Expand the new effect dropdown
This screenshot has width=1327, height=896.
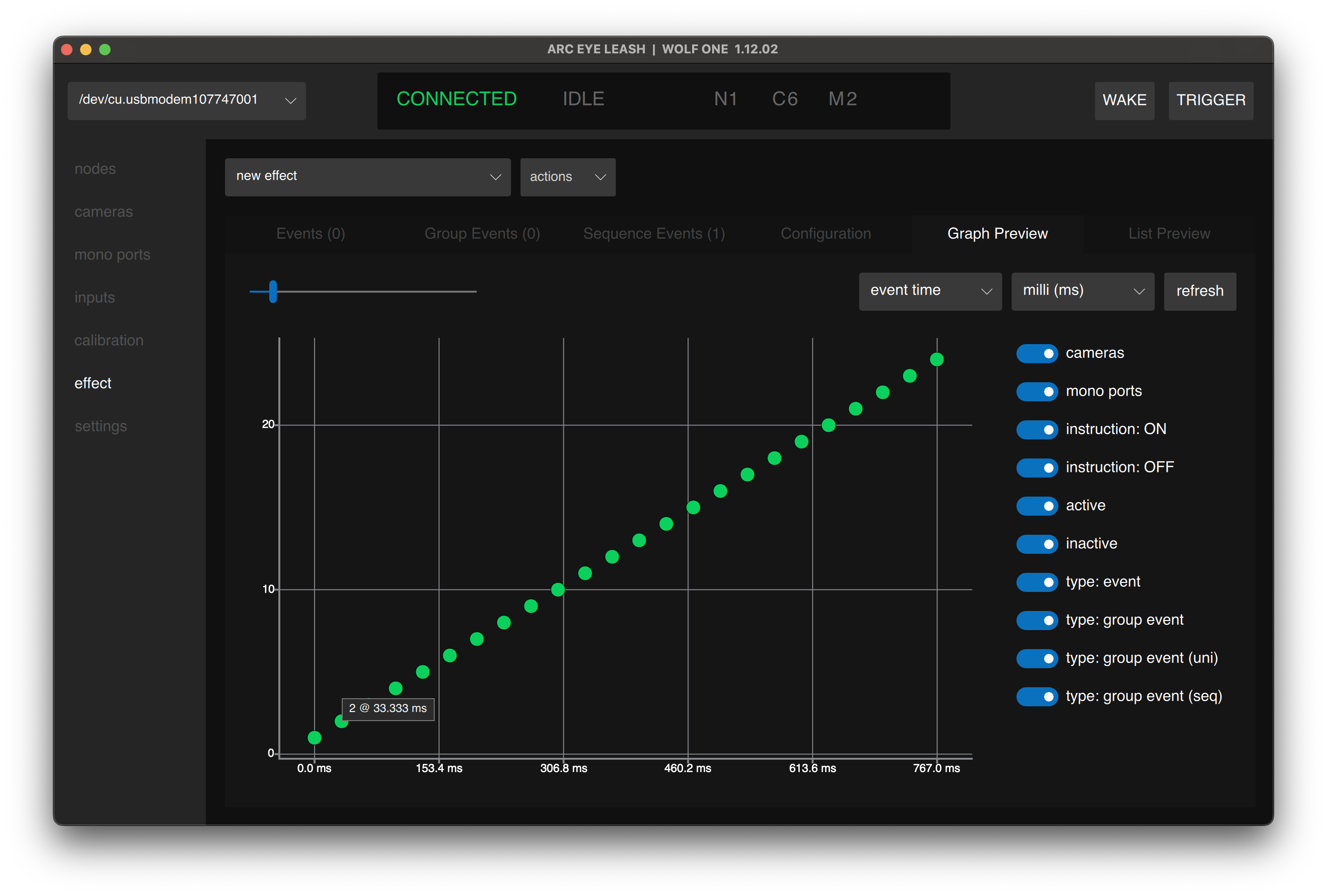(x=367, y=177)
